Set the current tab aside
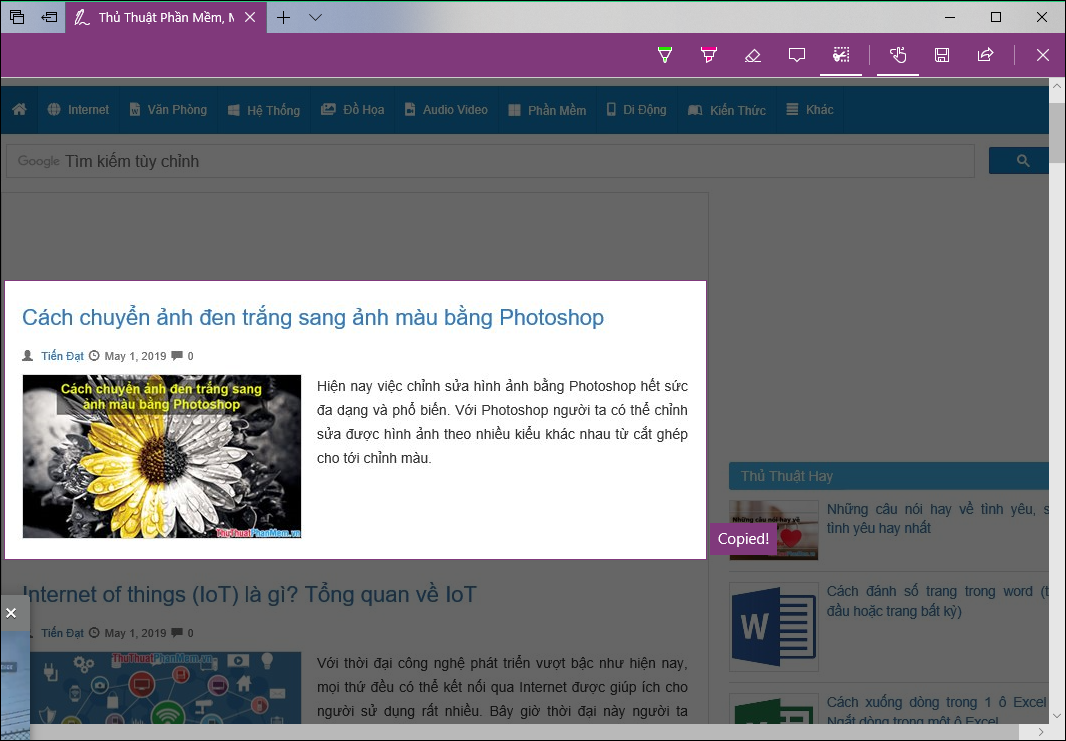 click(x=49, y=17)
